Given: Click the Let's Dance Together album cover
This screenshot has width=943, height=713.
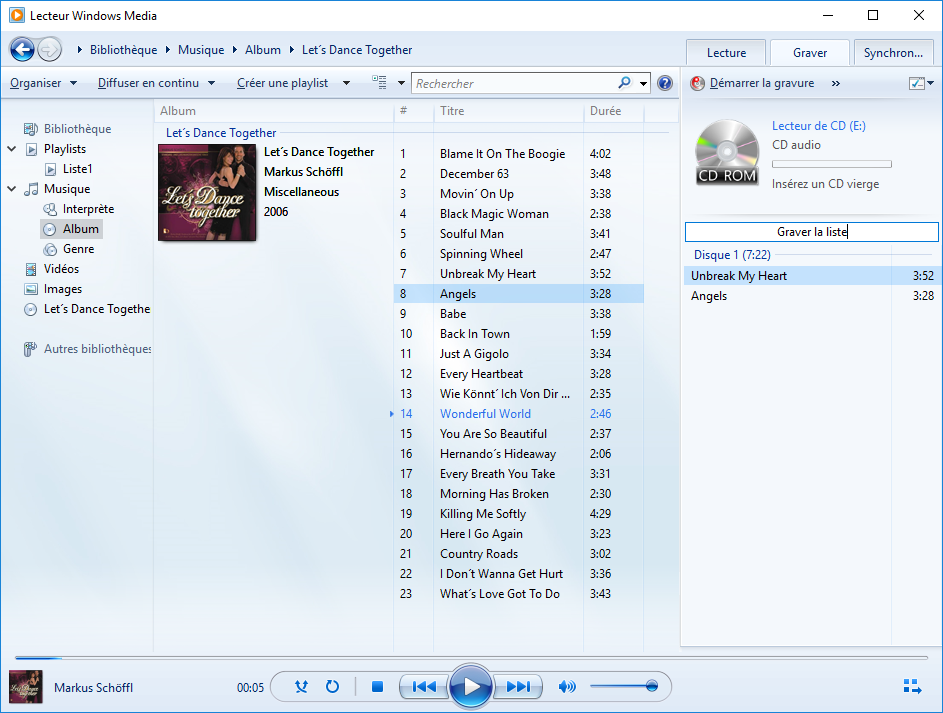Looking at the screenshot, I should (207, 192).
